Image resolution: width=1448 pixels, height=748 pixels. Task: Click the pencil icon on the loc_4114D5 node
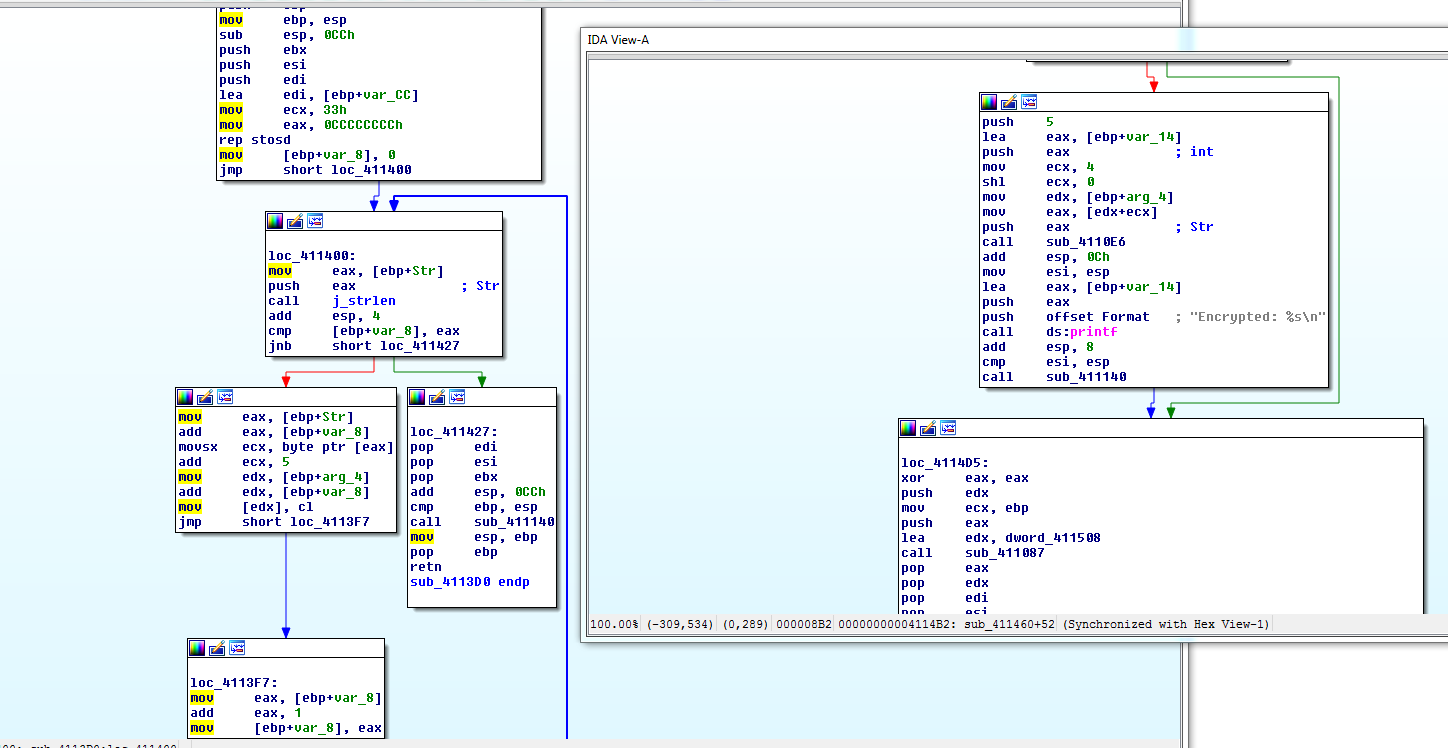click(928, 428)
